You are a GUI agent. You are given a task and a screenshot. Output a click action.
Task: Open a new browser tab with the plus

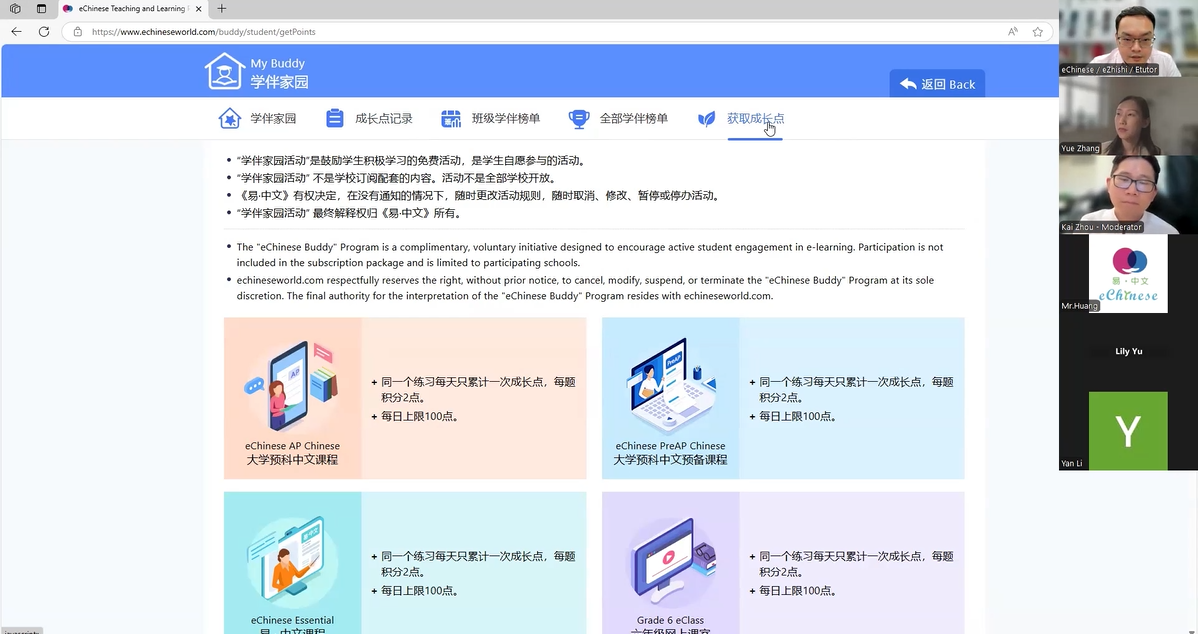(x=222, y=8)
